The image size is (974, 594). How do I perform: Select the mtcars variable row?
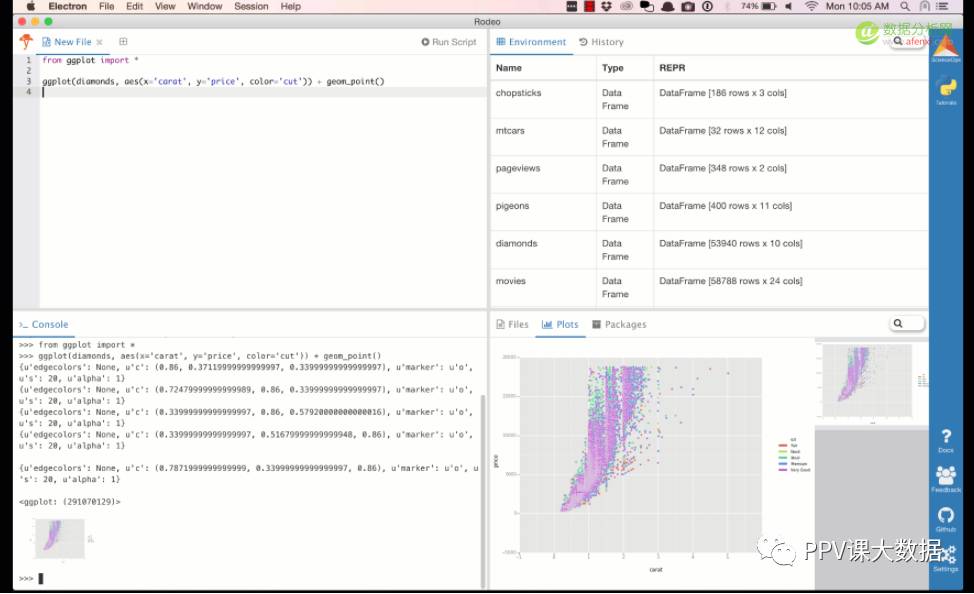coord(709,137)
